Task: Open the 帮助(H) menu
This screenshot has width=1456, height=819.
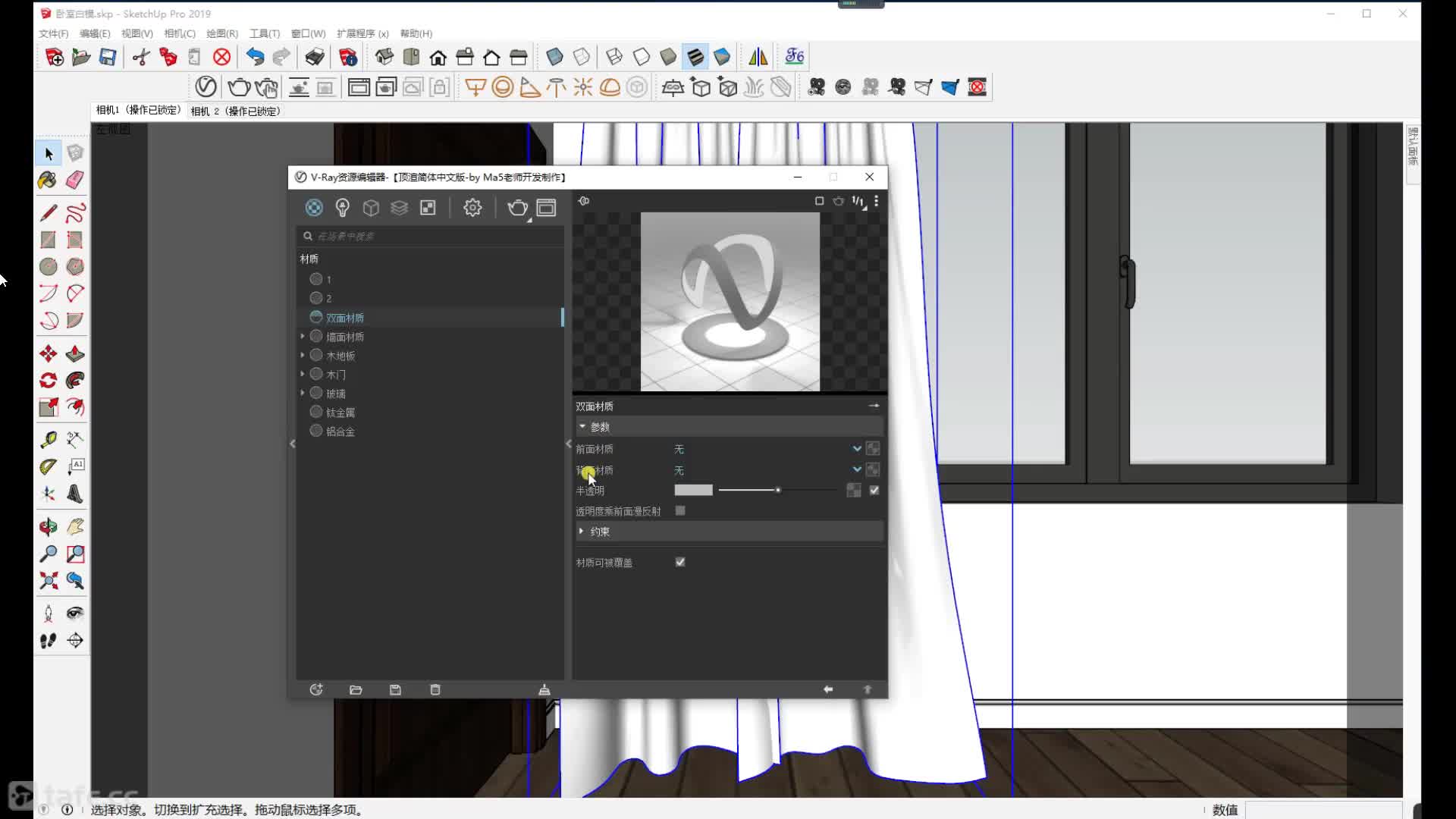Action: coord(416,33)
